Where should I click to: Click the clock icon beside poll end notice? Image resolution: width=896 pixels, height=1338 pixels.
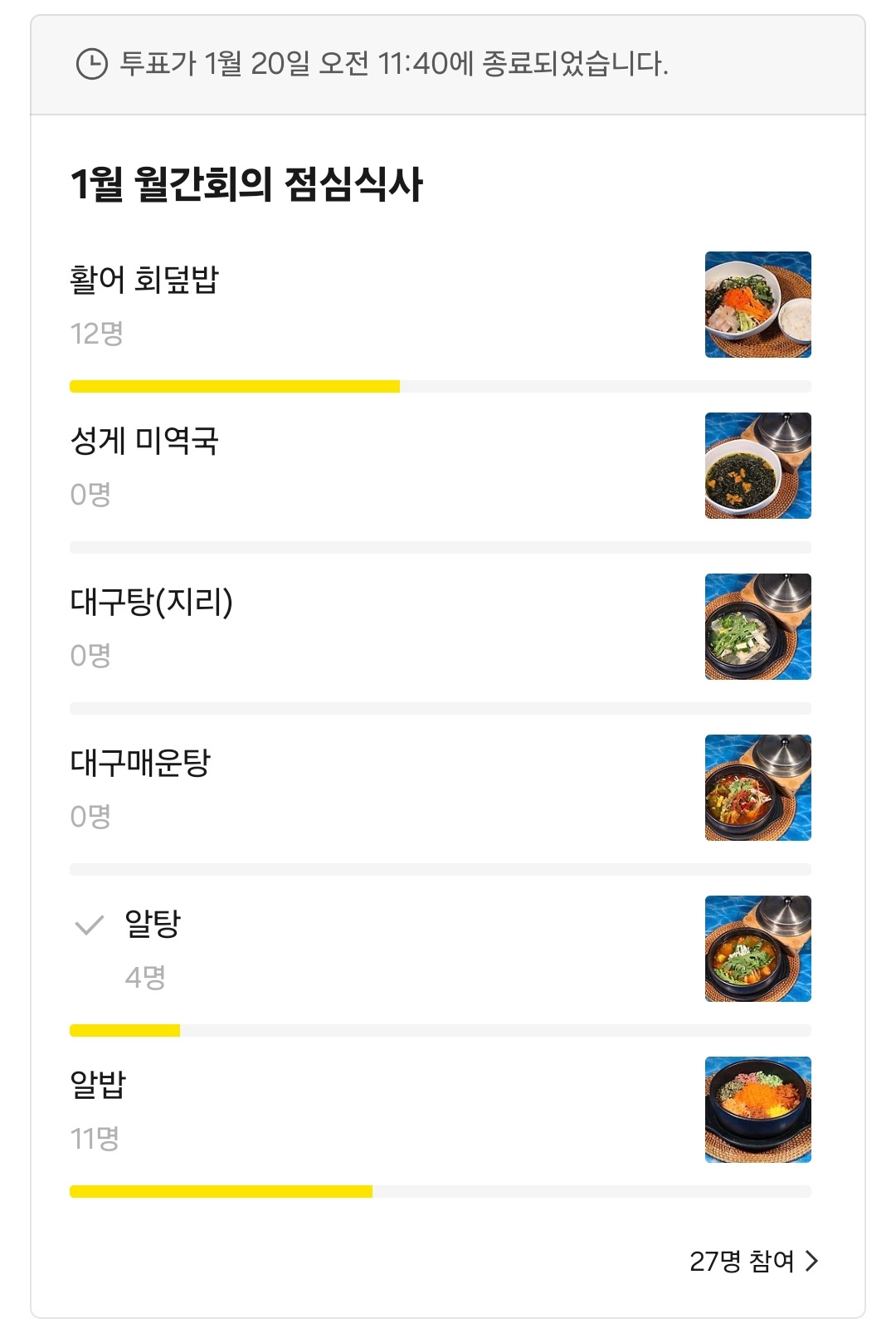(x=91, y=64)
